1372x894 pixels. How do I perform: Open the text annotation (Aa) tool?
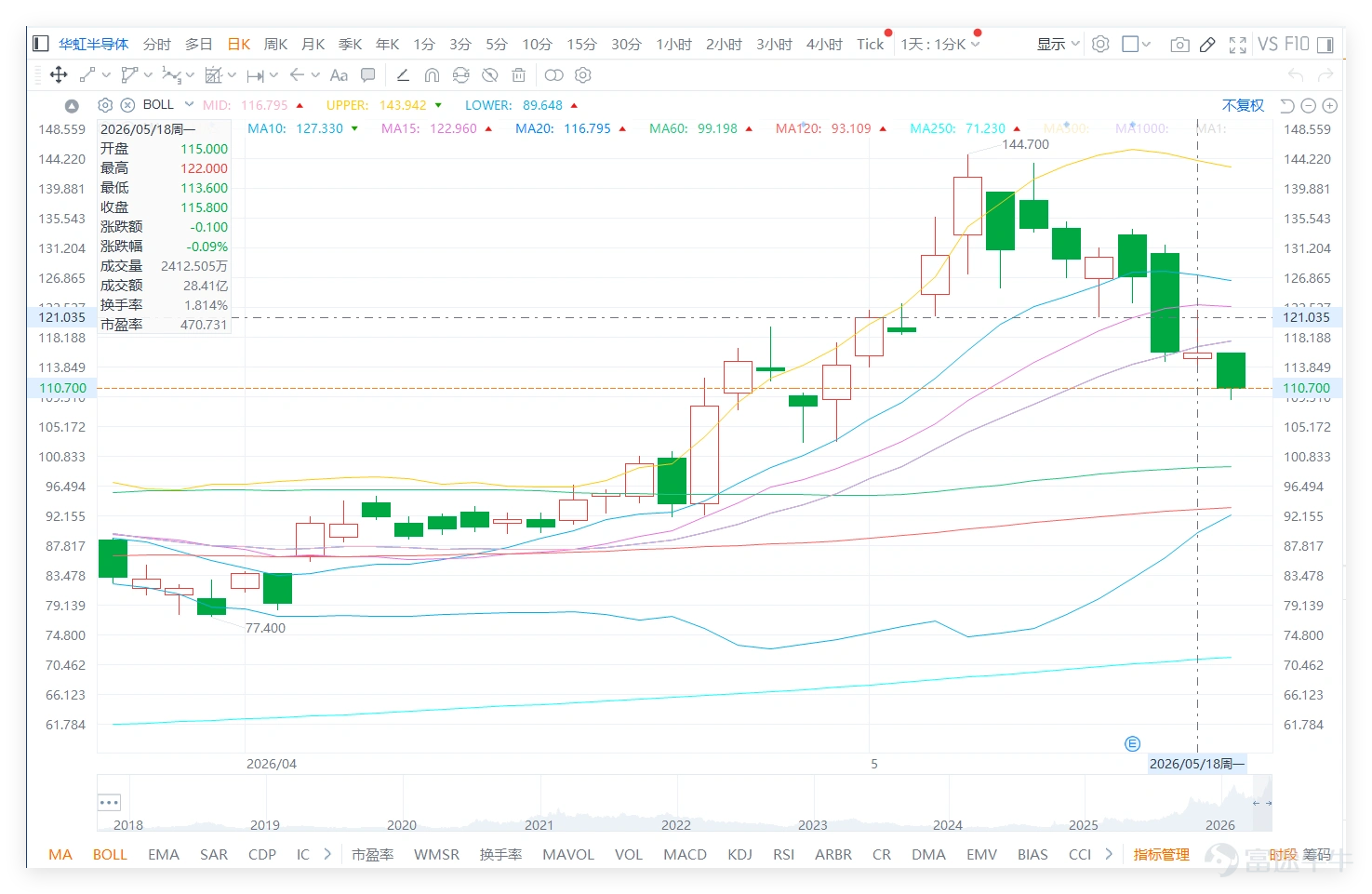click(339, 75)
